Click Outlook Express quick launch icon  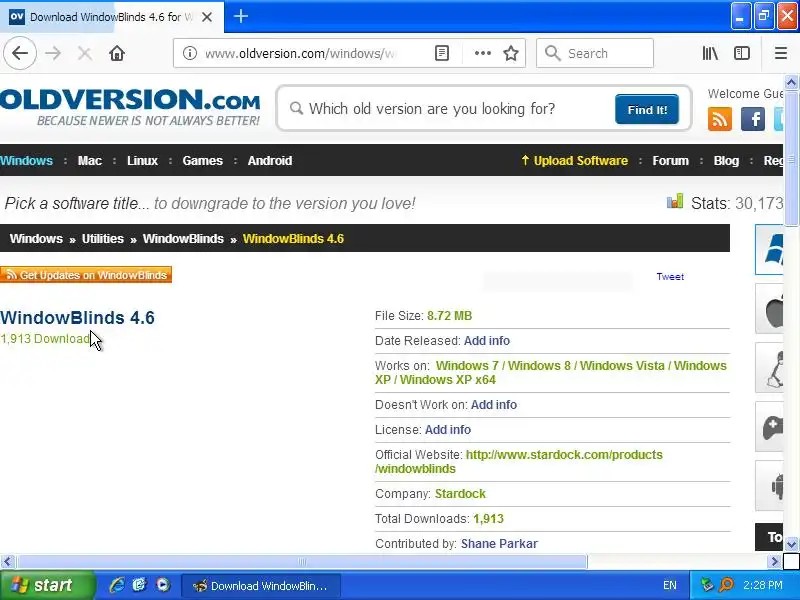pyautogui.click(x=139, y=585)
